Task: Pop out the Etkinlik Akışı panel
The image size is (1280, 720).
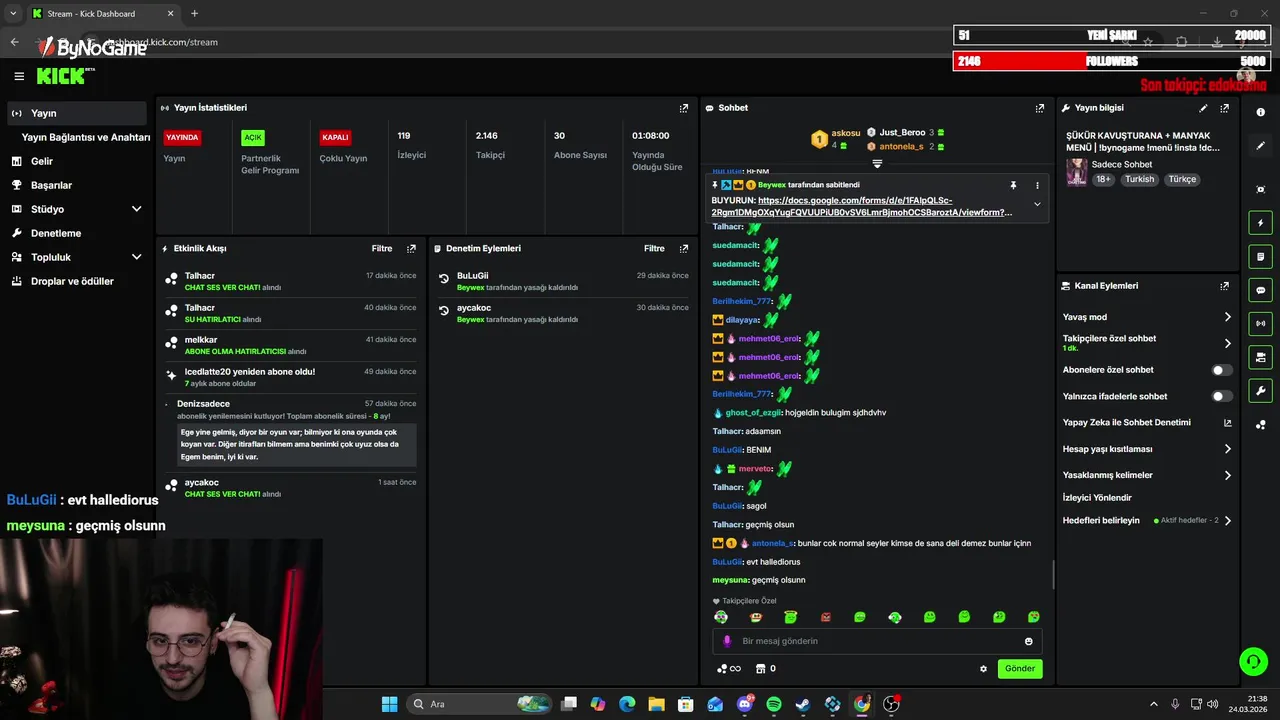Action: [x=411, y=249]
